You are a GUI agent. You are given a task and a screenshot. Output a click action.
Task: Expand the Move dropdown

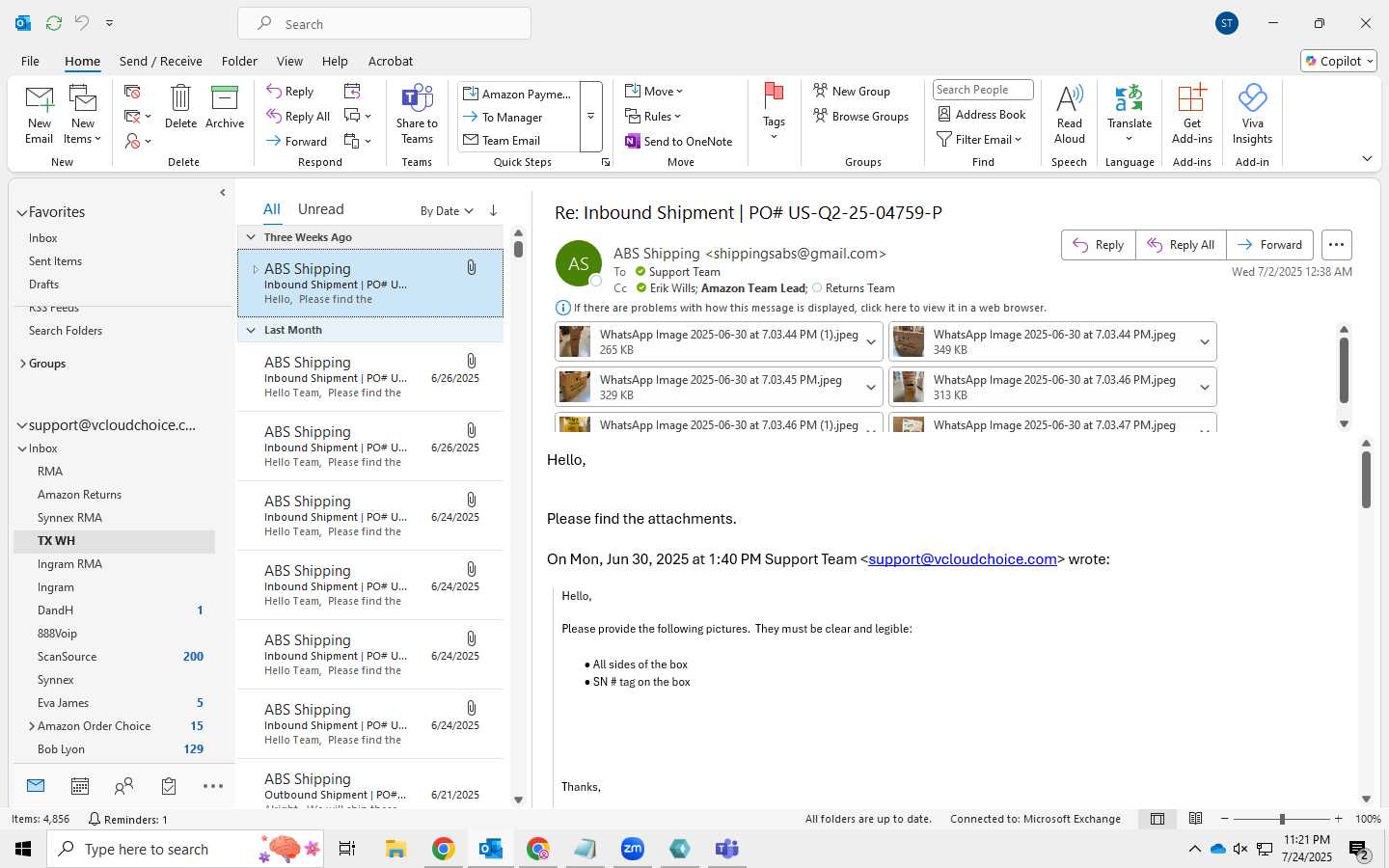pyautogui.click(x=654, y=91)
